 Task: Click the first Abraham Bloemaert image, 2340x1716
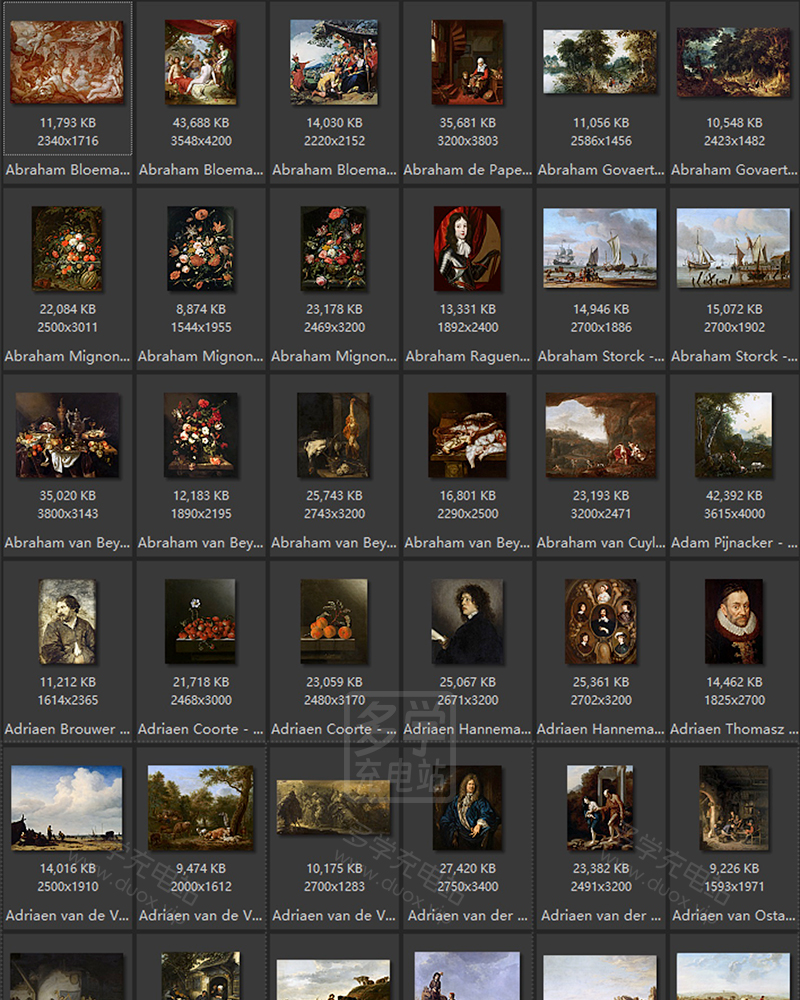coord(68,62)
